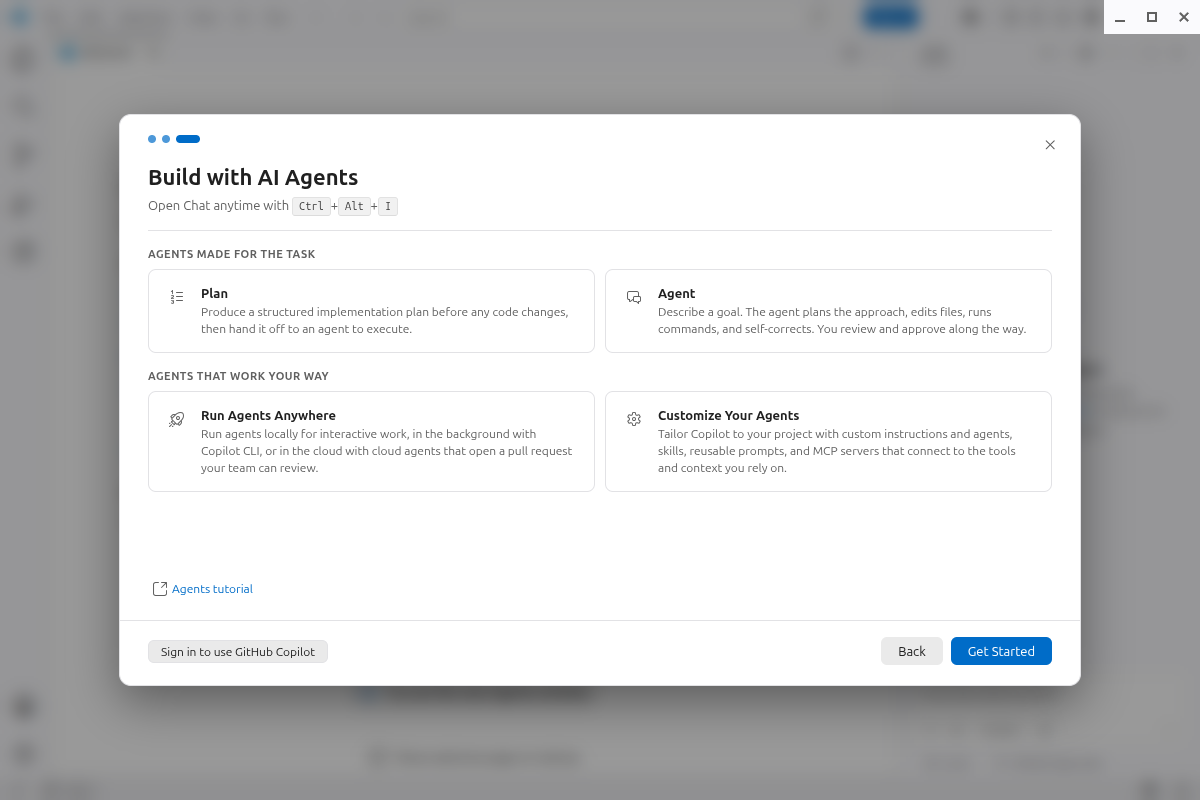Open the Run Agents Anywhere card title
This screenshot has width=1200, height=800.
pos(268,416)
